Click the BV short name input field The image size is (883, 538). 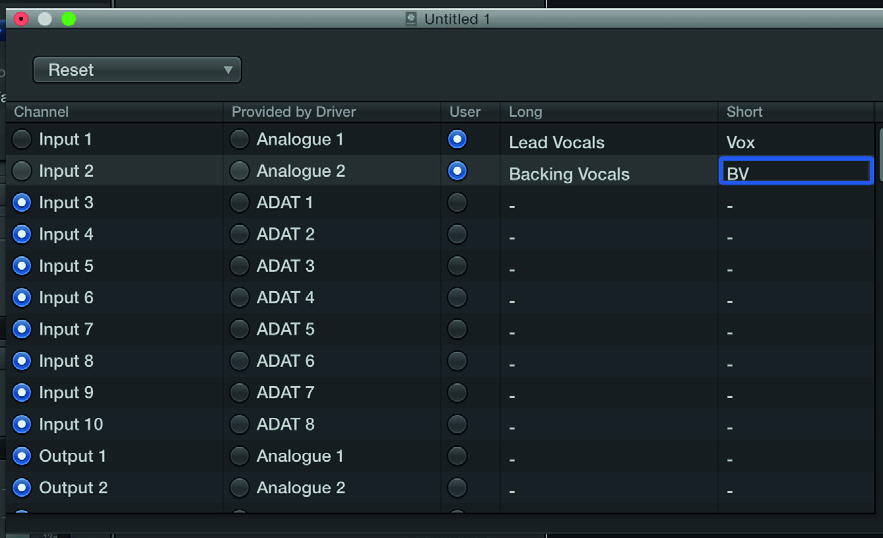796,171
